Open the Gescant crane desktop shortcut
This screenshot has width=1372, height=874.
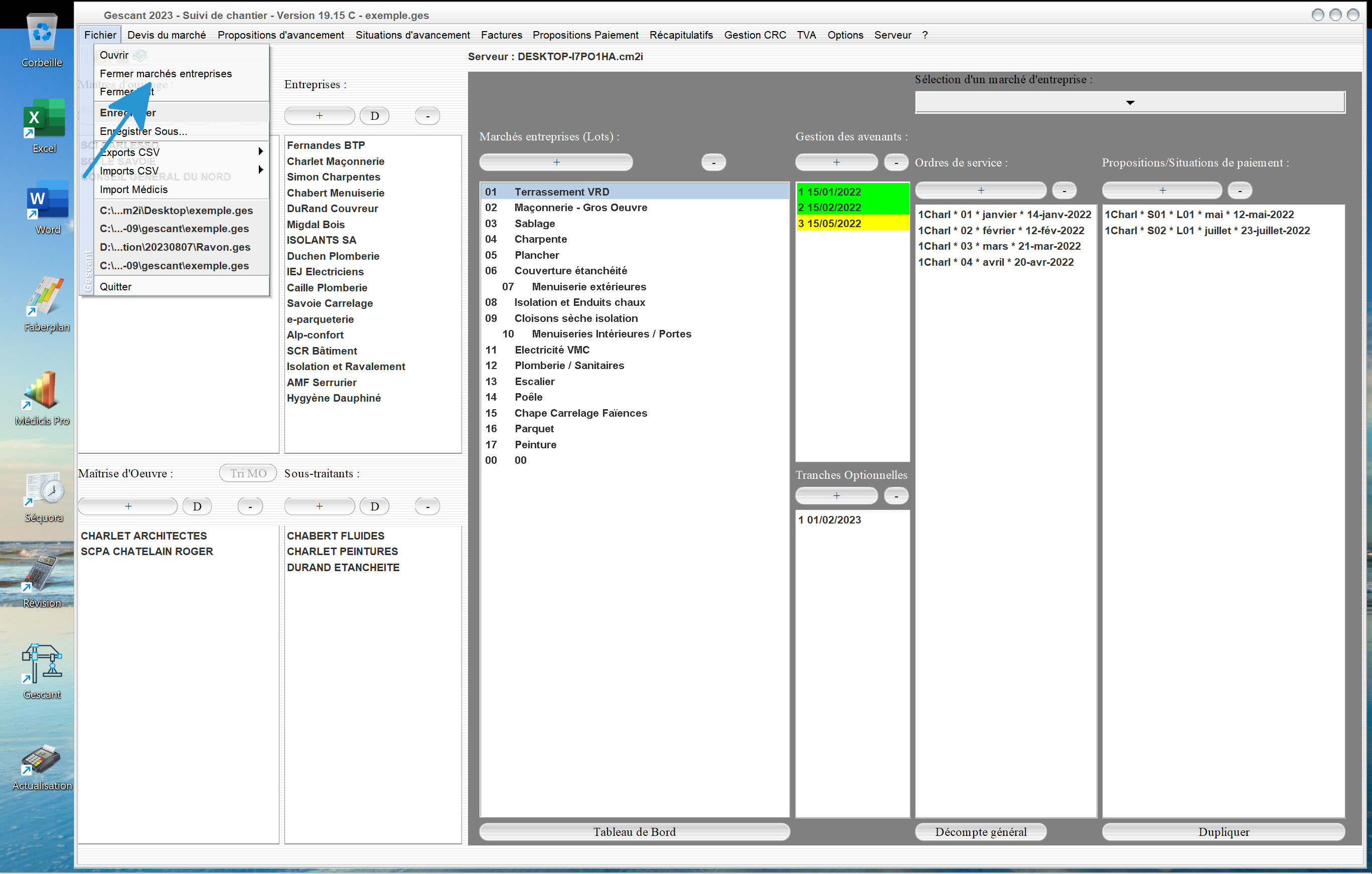tap(42, 672)
